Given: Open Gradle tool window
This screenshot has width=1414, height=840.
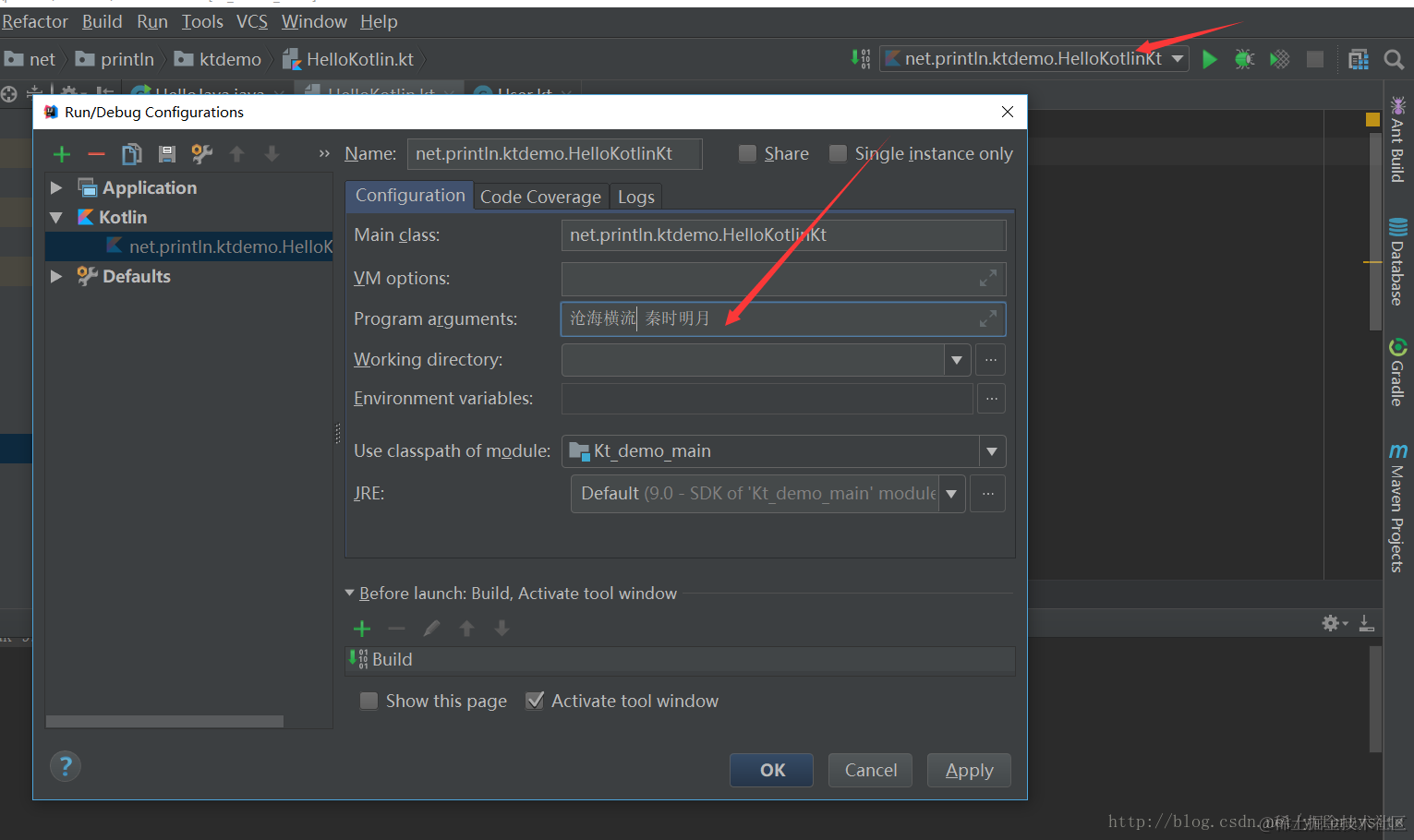Looking at the screenshot, I should 1397,372.
